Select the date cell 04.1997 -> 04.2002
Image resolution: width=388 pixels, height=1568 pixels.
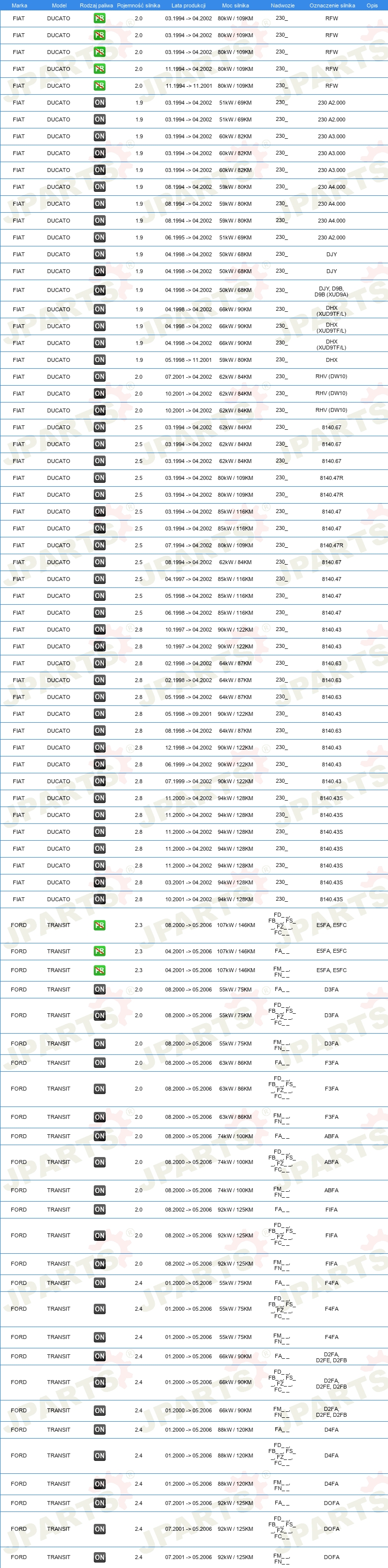point(188,579)
